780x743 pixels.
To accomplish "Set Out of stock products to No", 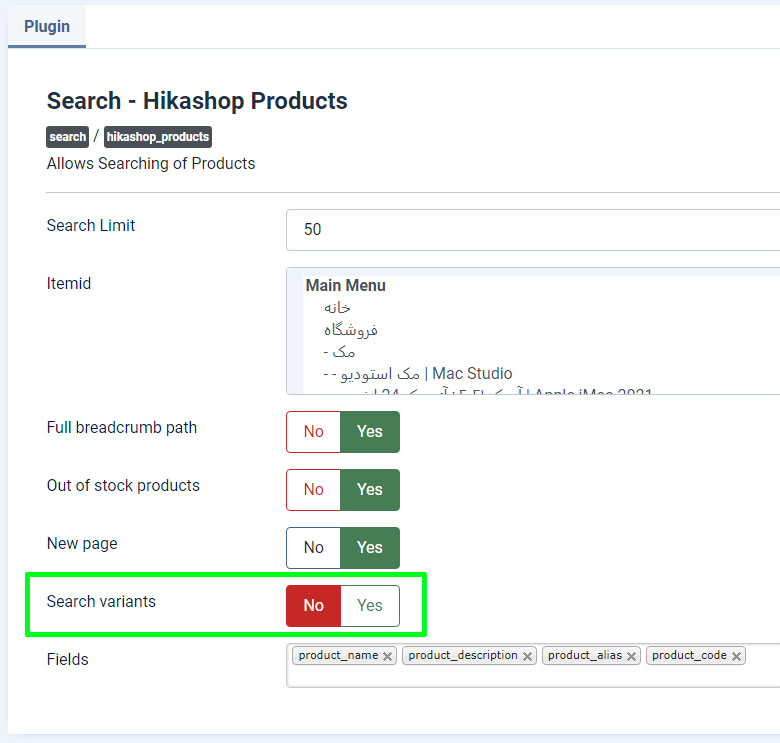I will pos(314,490).
